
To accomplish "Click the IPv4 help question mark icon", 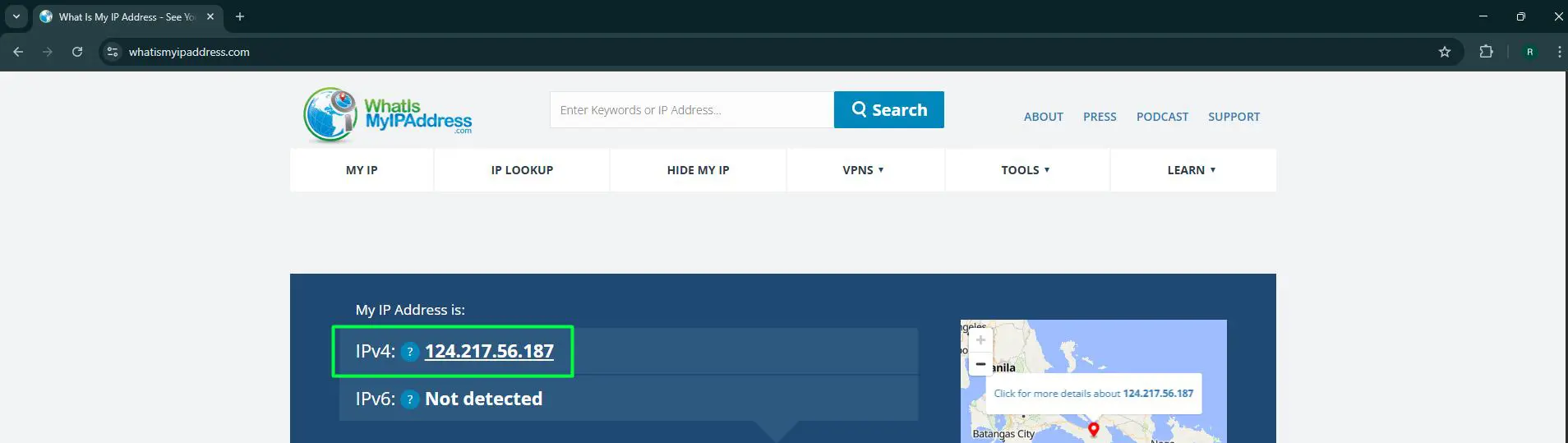I will tap(410, 352).
